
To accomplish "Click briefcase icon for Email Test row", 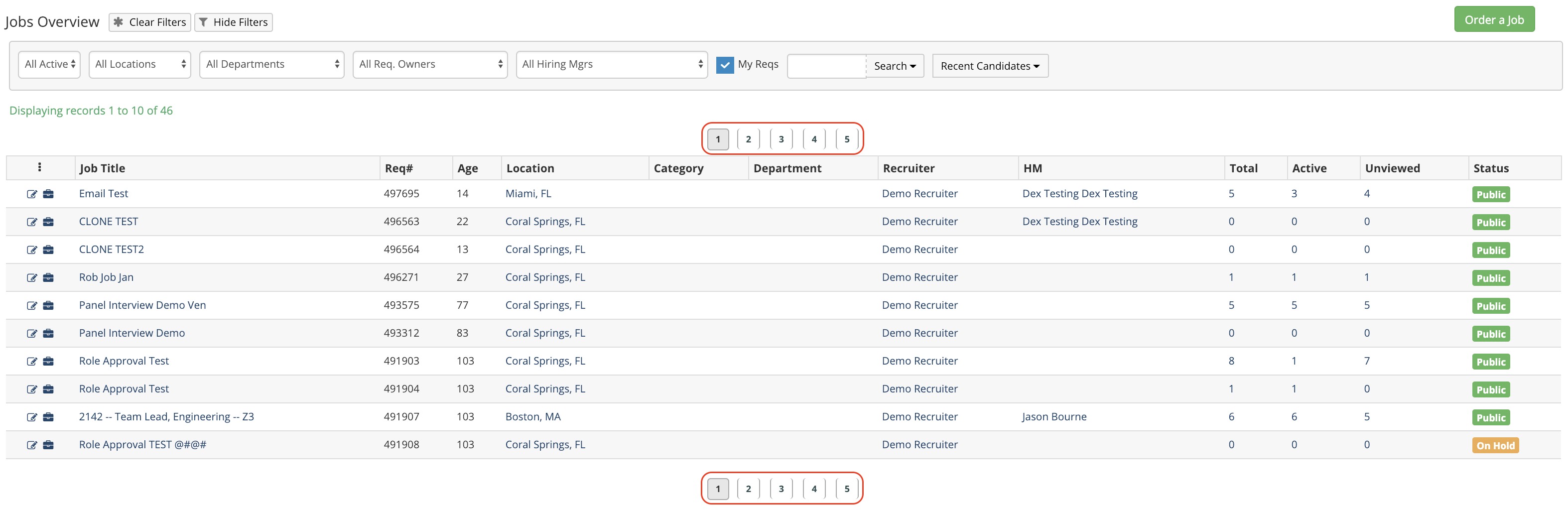I will click(x=48, y=194).
